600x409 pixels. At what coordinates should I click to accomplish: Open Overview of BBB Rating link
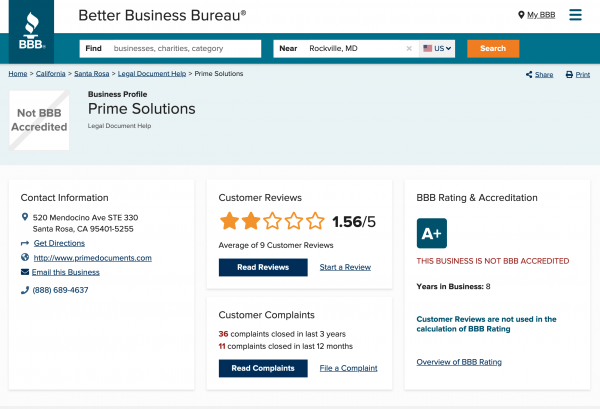459,362
